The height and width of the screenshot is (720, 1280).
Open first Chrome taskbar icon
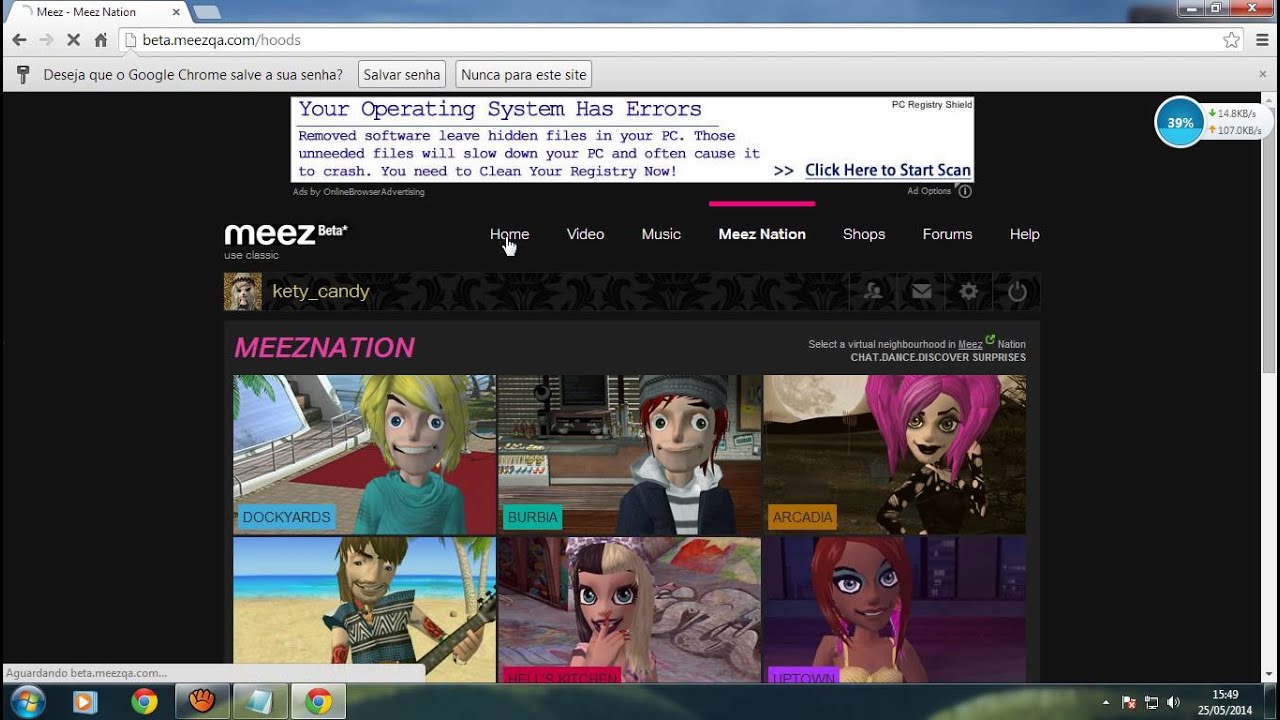[x=144, y=702]
